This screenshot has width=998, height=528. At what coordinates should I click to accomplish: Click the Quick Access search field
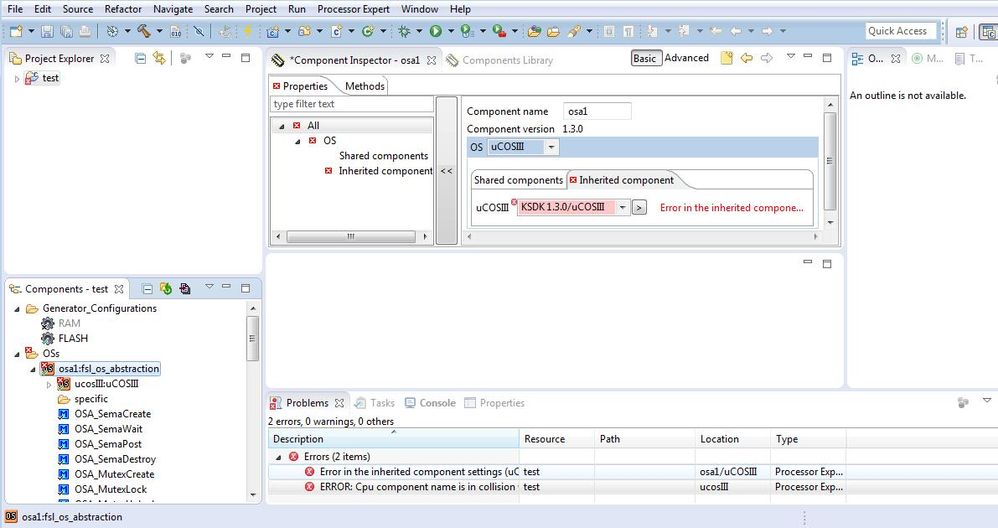[901, 31]
